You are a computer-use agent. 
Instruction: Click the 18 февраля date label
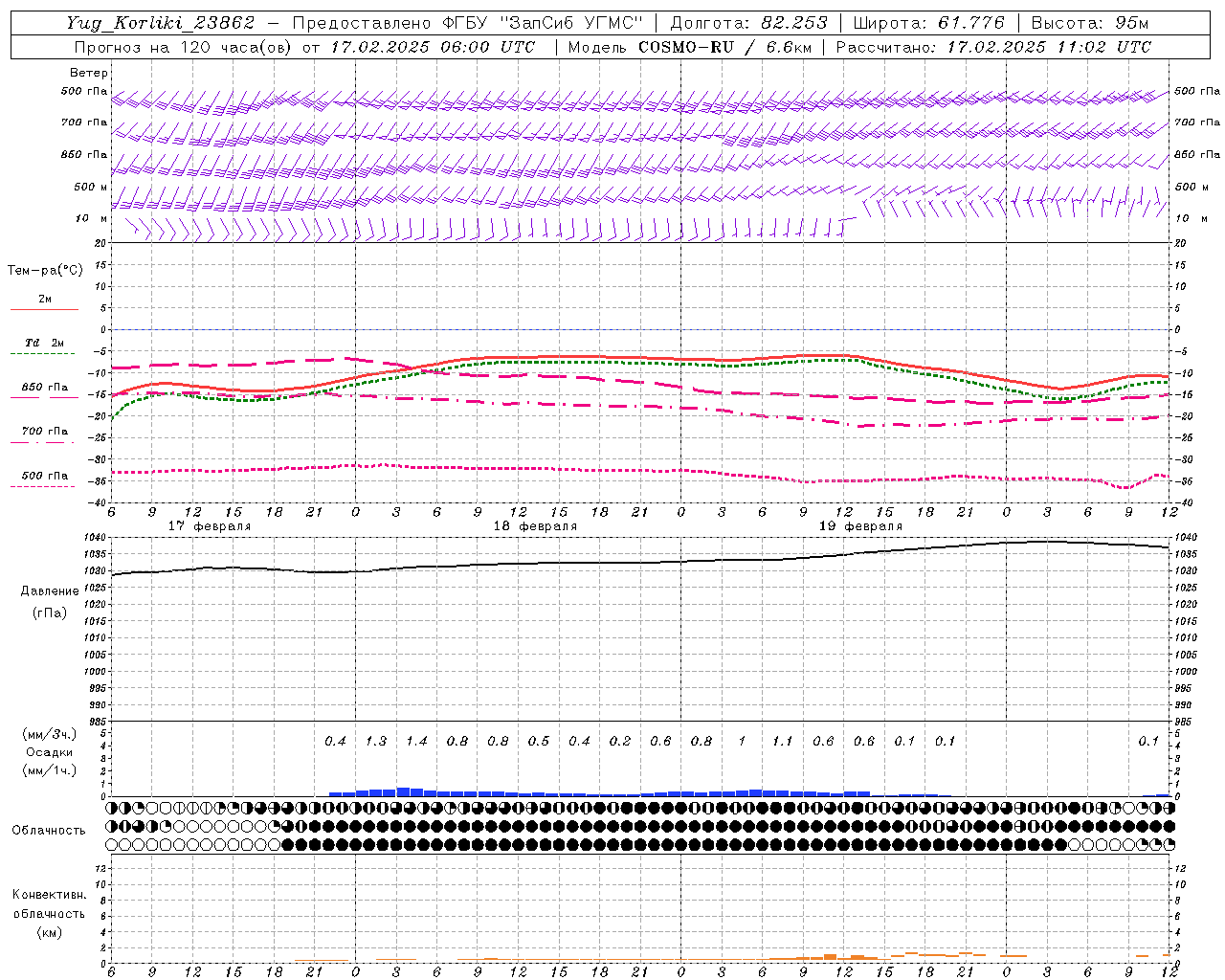click(x=535, y=526)
